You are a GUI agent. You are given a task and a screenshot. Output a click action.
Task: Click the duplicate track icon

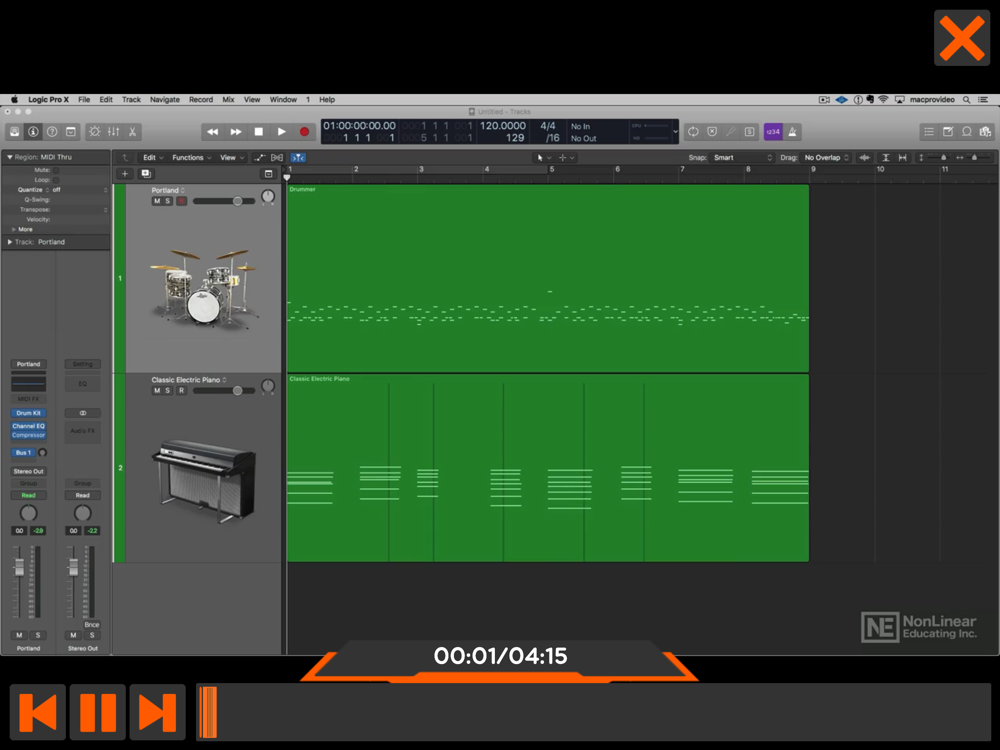tap(145, 173)
